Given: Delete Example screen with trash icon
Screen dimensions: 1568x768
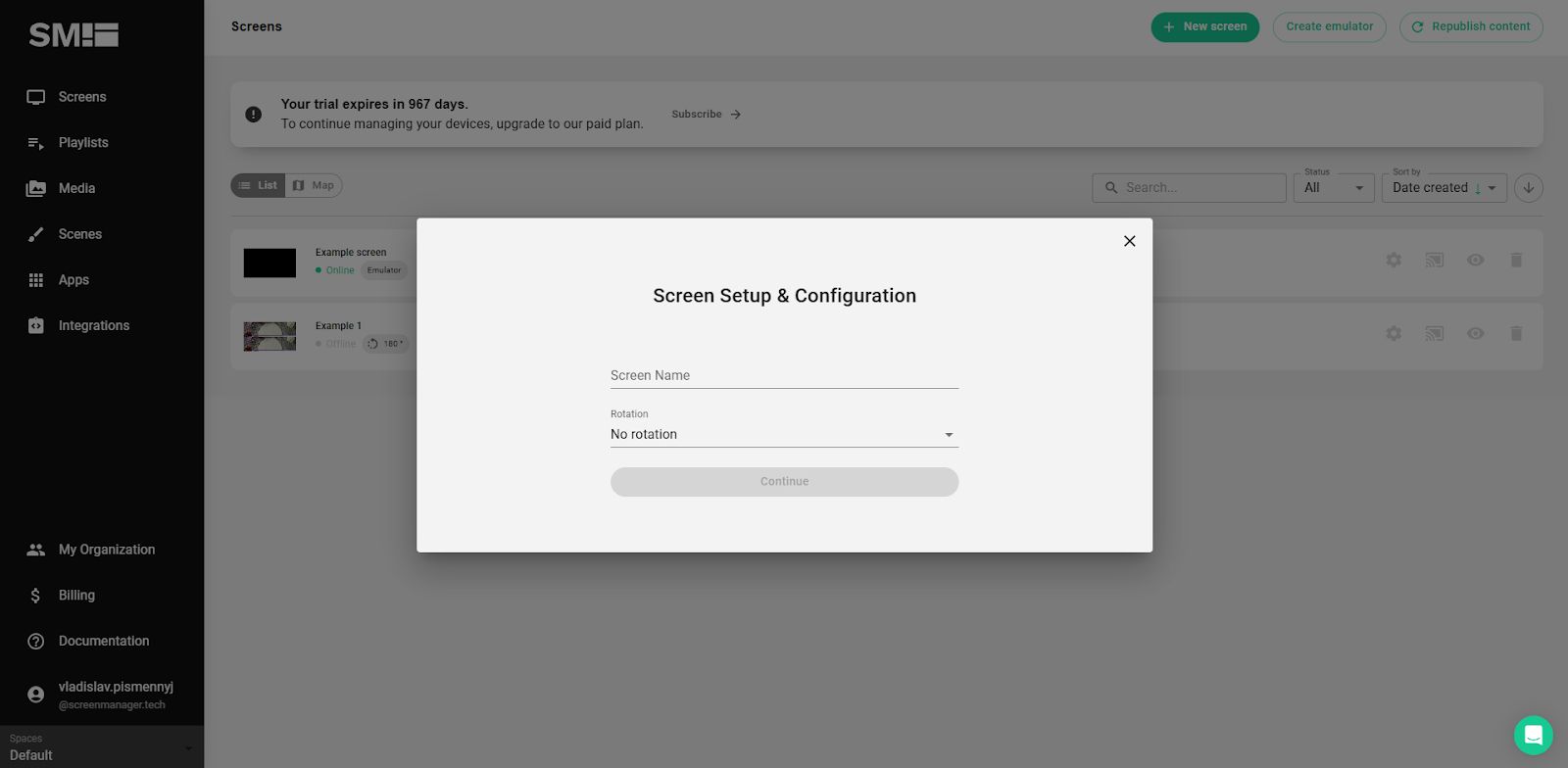Looking at the screenshot, I should pos(1516,261).
